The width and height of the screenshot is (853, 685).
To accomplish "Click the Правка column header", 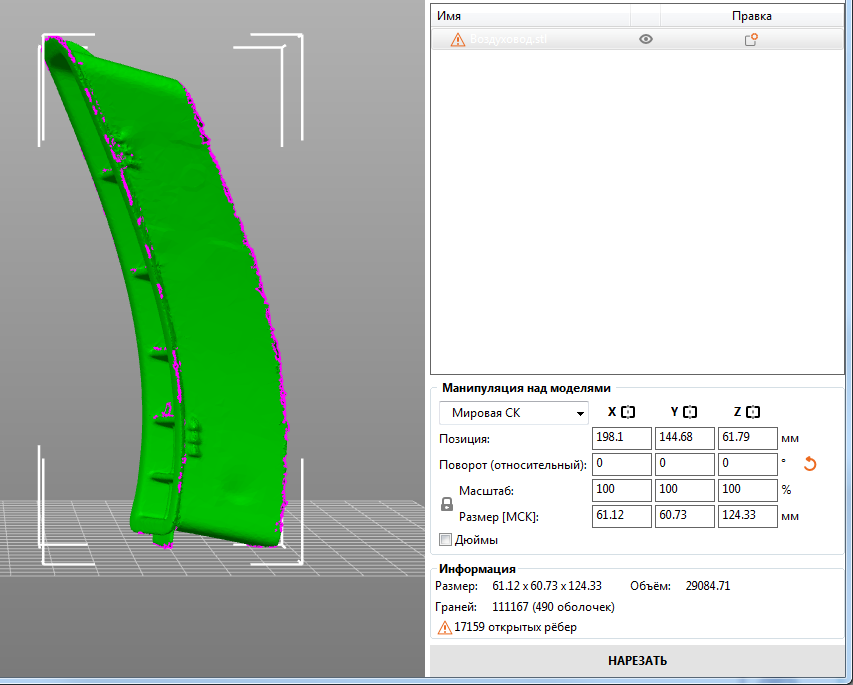I will click(x=751, y=16).
